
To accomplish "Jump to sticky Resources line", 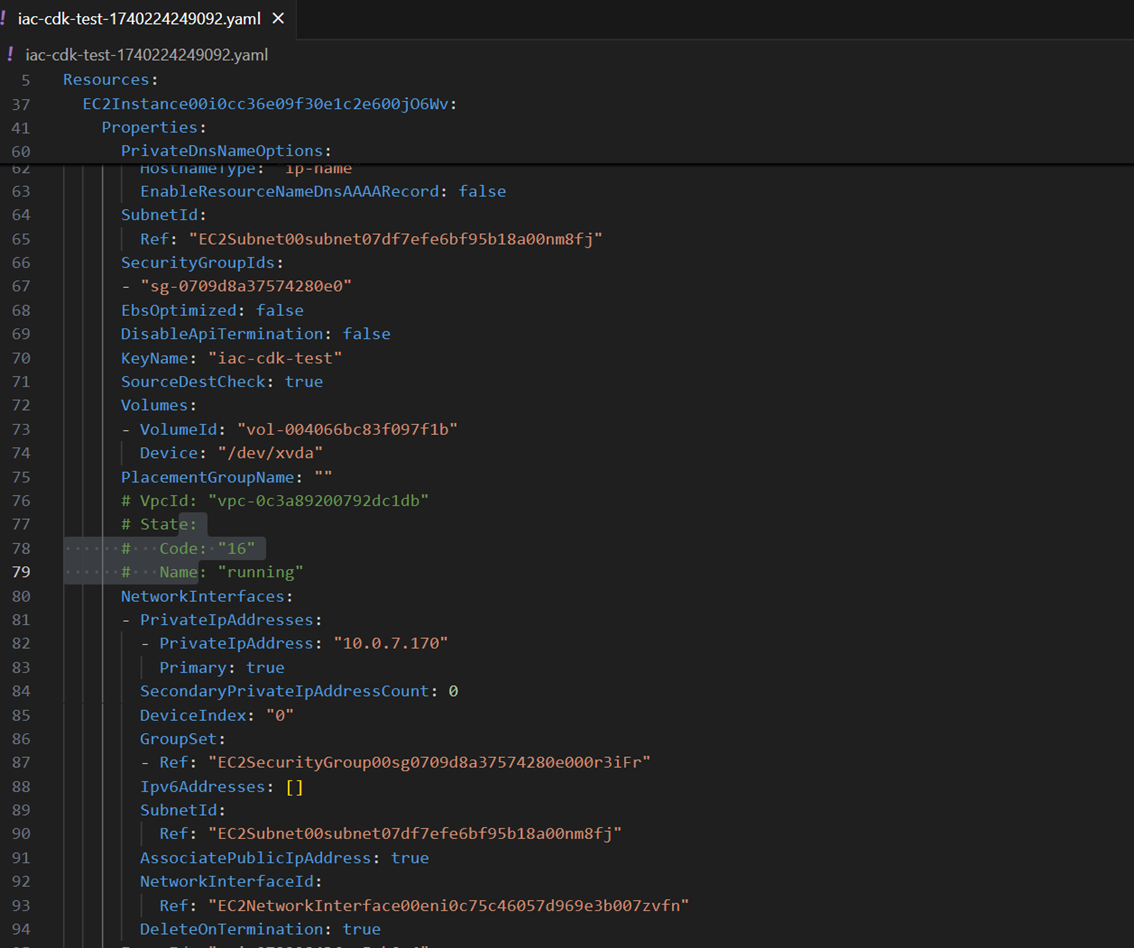I will point(111,80).
